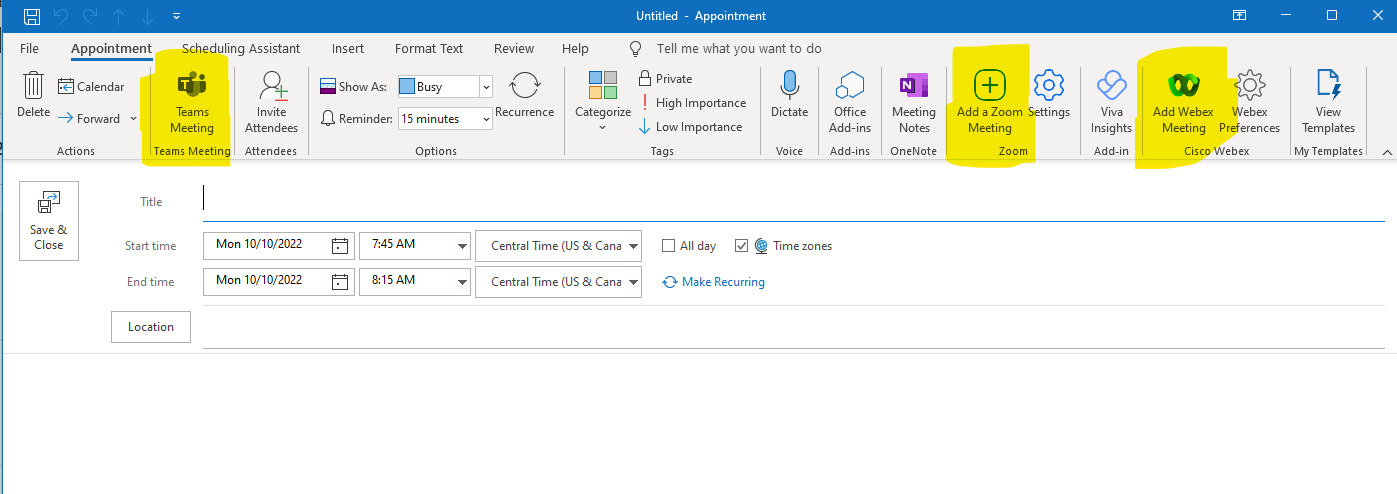Open the Review tab
1397x494 pixels.
point(514,48)
